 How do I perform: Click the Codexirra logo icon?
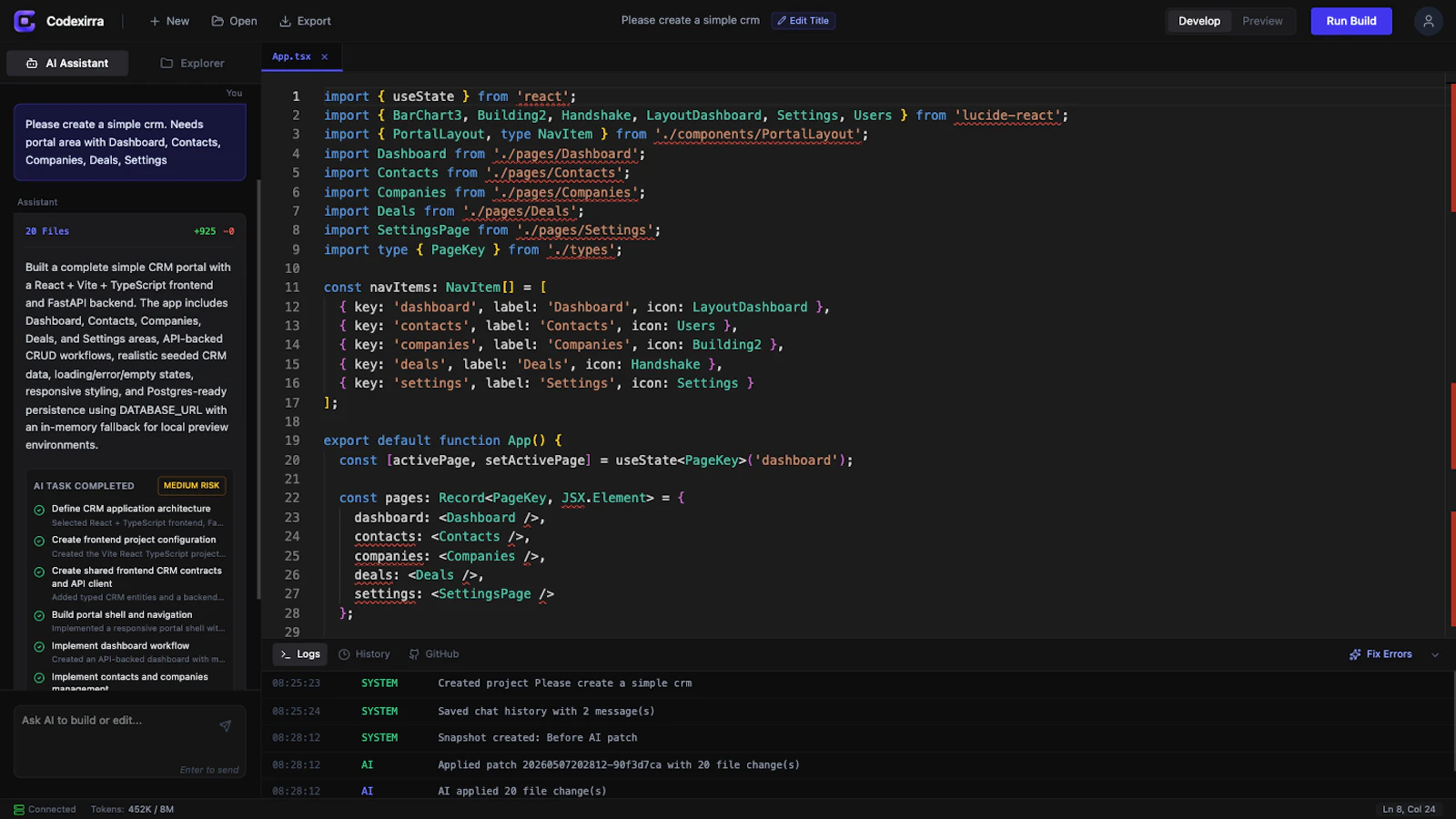(x=25, y=21)
